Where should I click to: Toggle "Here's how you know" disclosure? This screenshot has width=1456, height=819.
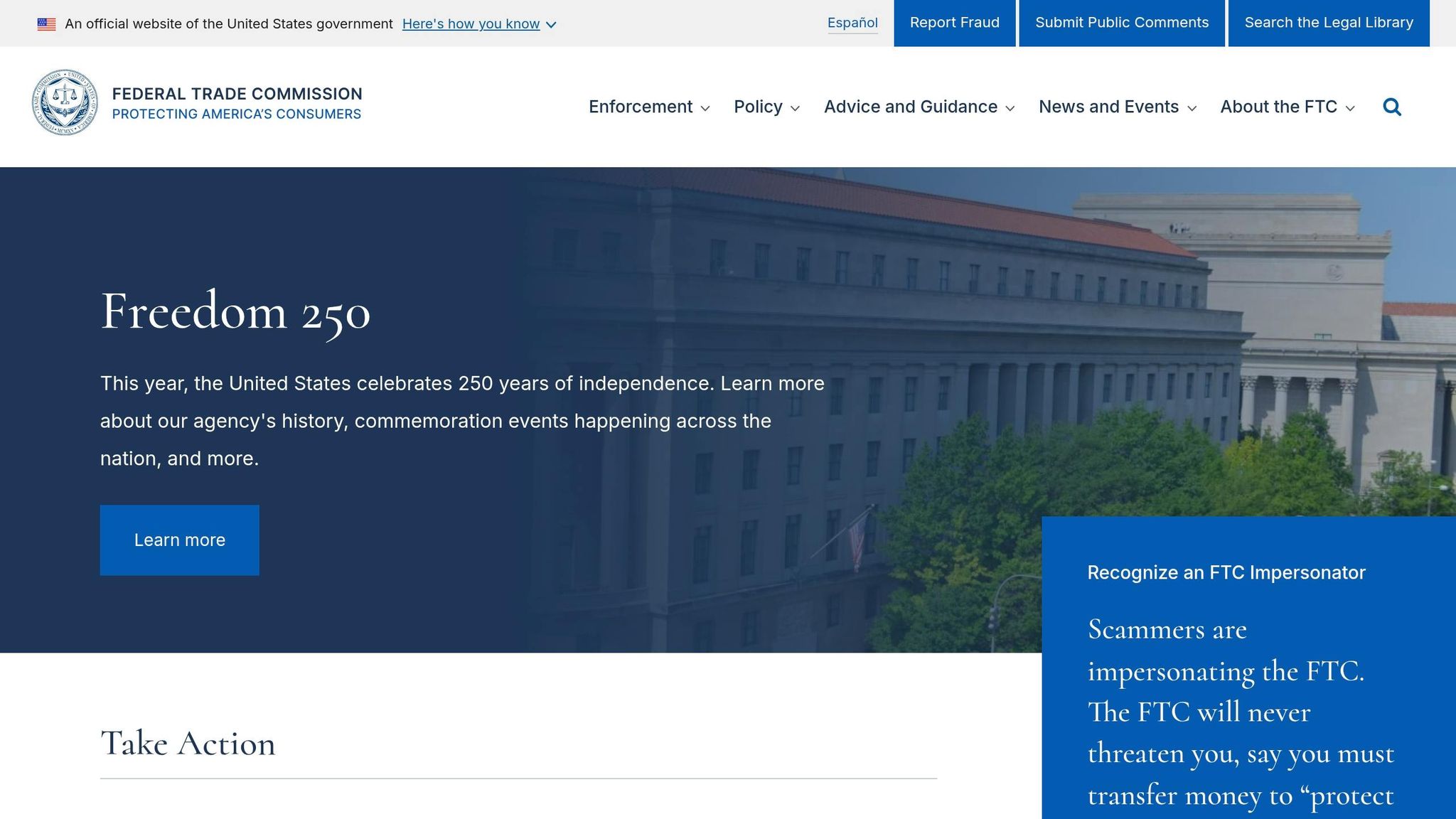479,24
